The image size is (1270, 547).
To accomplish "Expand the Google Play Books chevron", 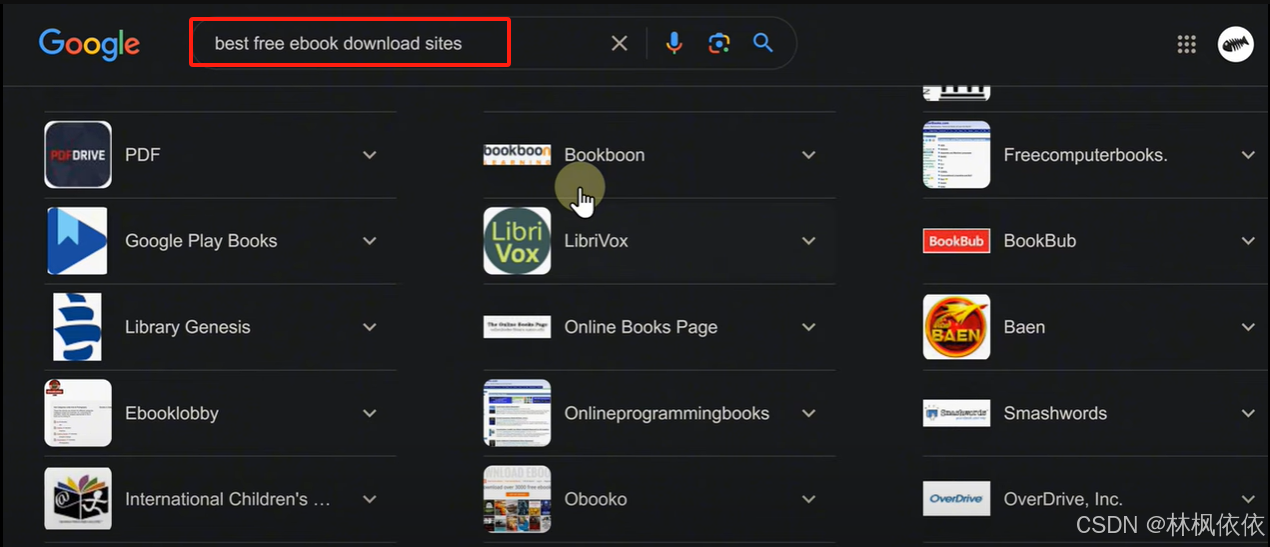I will [370, 241].
